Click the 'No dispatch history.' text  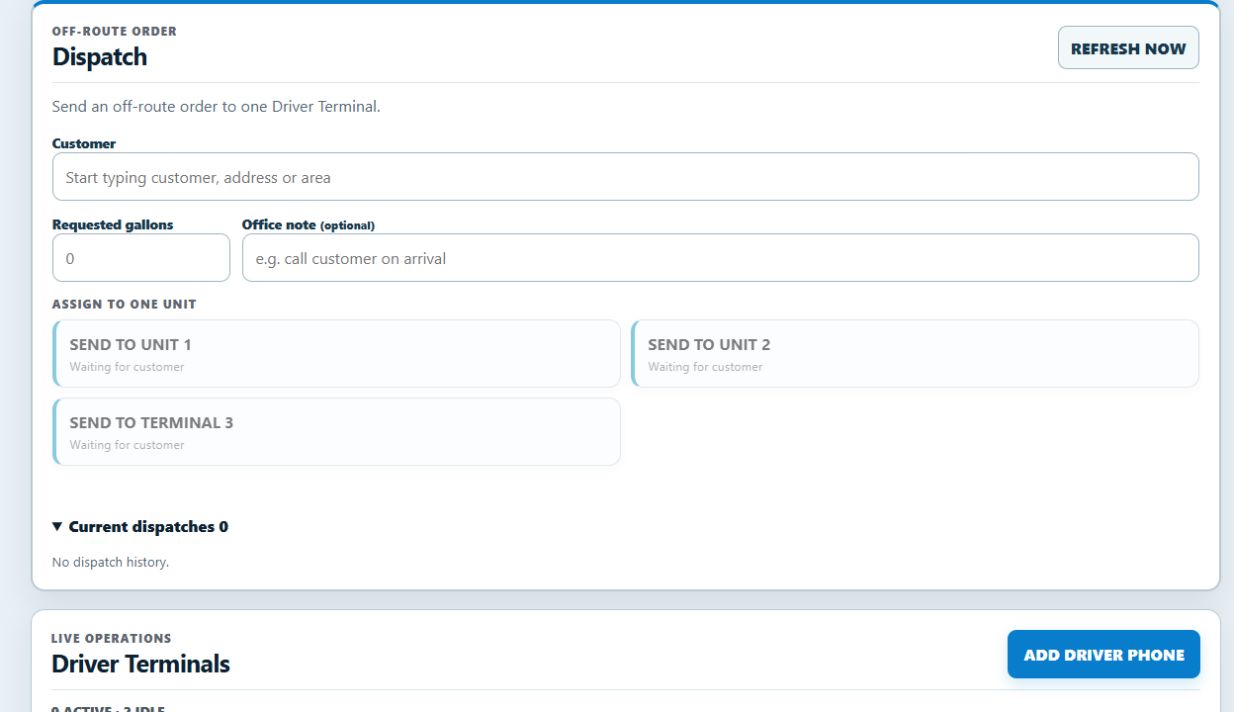coord(110,562)
